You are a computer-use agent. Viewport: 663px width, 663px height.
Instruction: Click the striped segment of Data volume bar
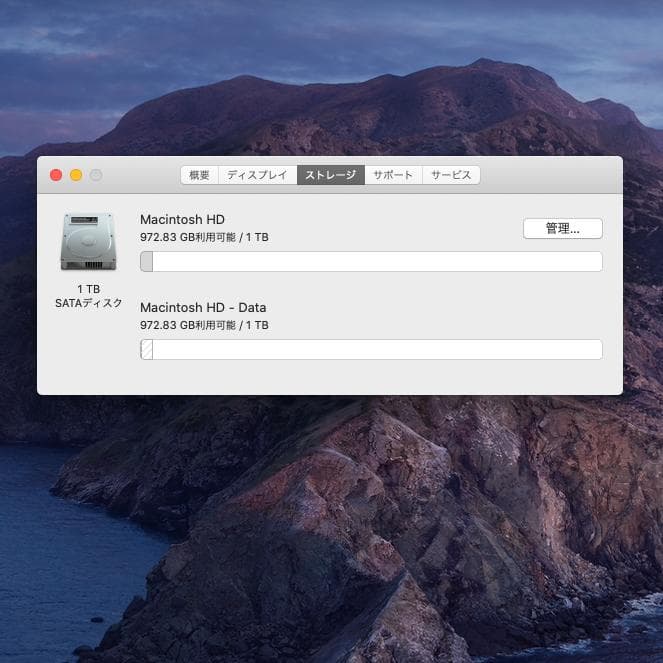pos(147,350)
